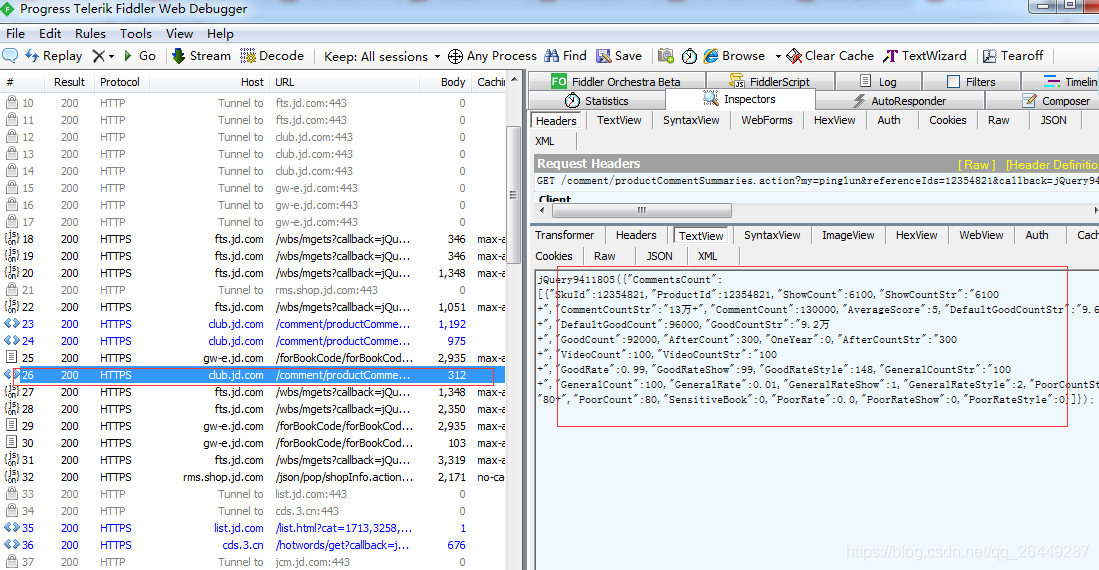The image size is (1099, 570).
Task: Sort sessions by URL column header
Action: point(344,82)
